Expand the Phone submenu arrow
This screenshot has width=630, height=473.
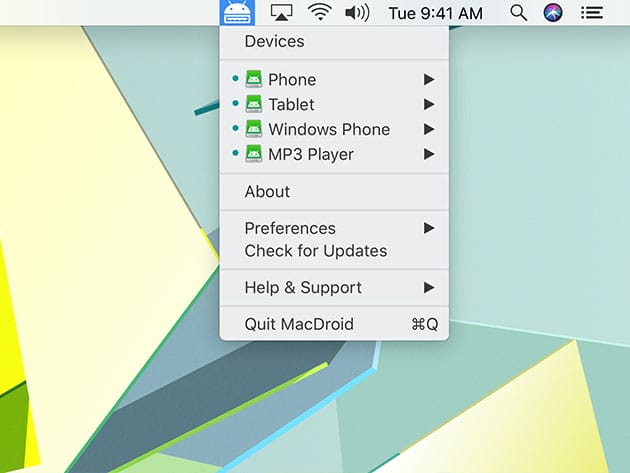pyautogui.click(x=429, y=79)
